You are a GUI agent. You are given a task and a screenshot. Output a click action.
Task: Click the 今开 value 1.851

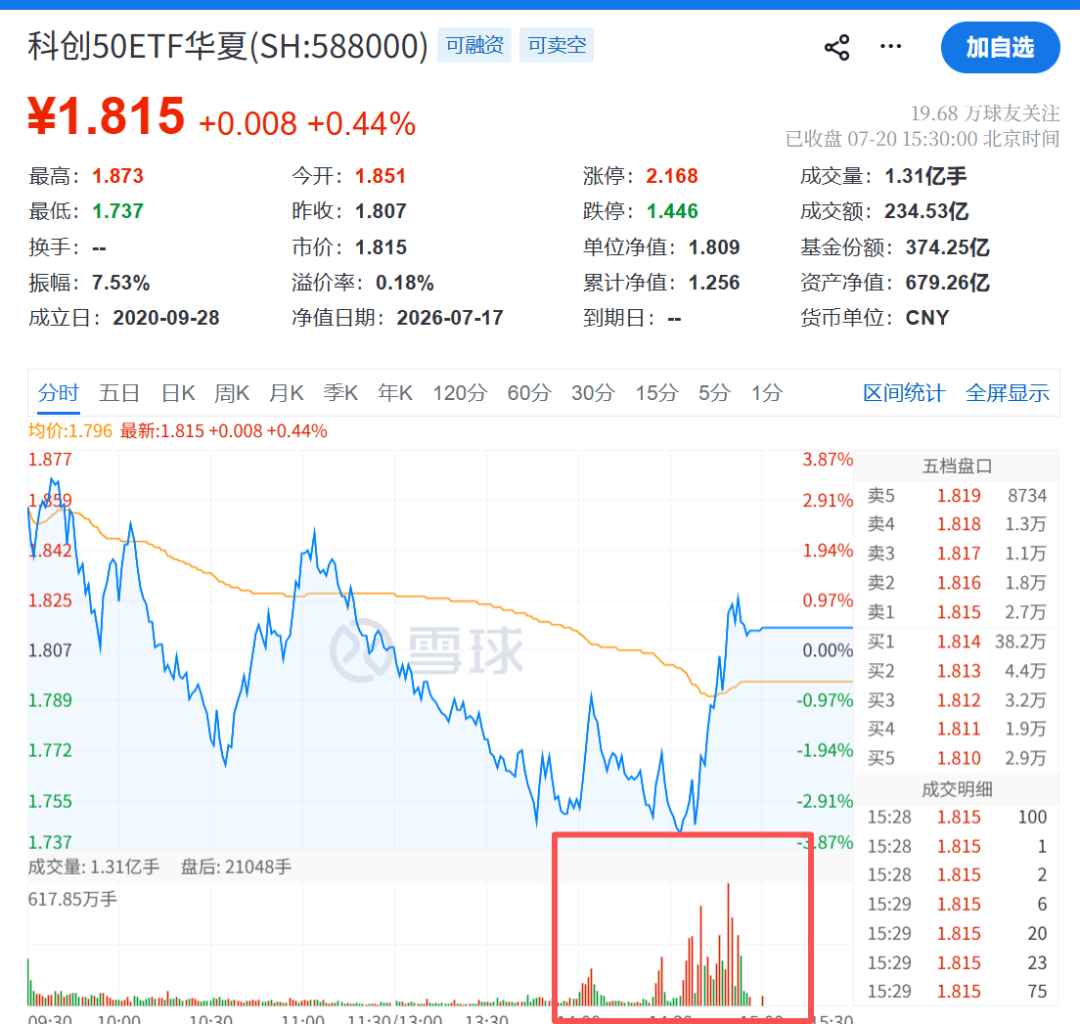(380, 176)
